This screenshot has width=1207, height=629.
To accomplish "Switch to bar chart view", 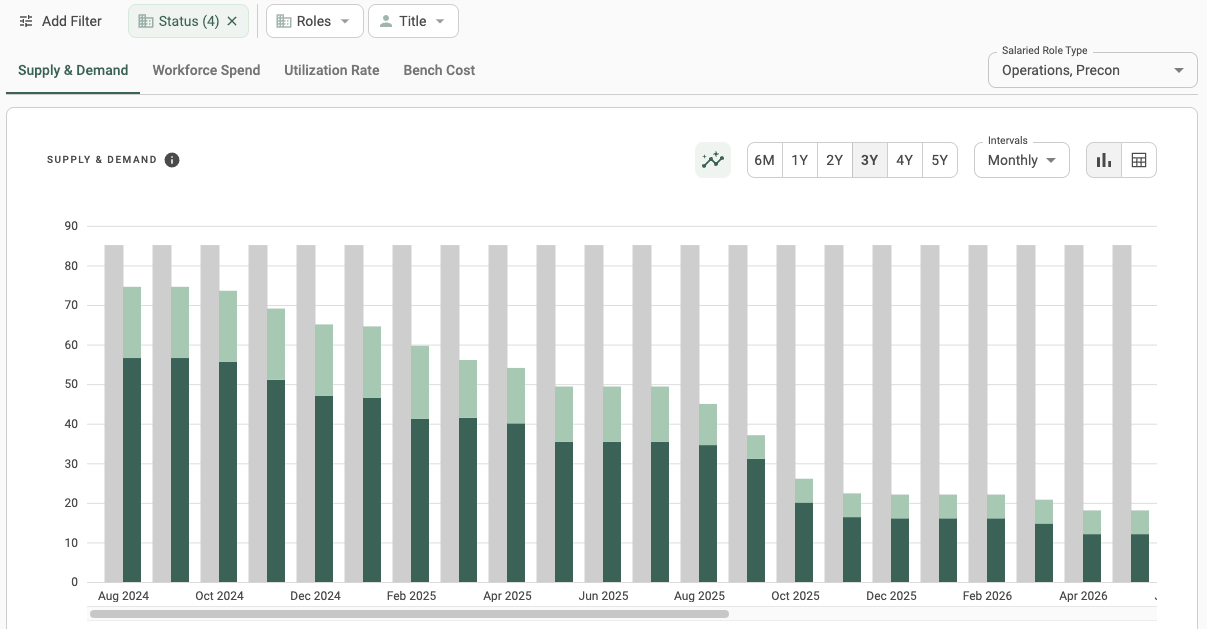I will point(1103,159).
